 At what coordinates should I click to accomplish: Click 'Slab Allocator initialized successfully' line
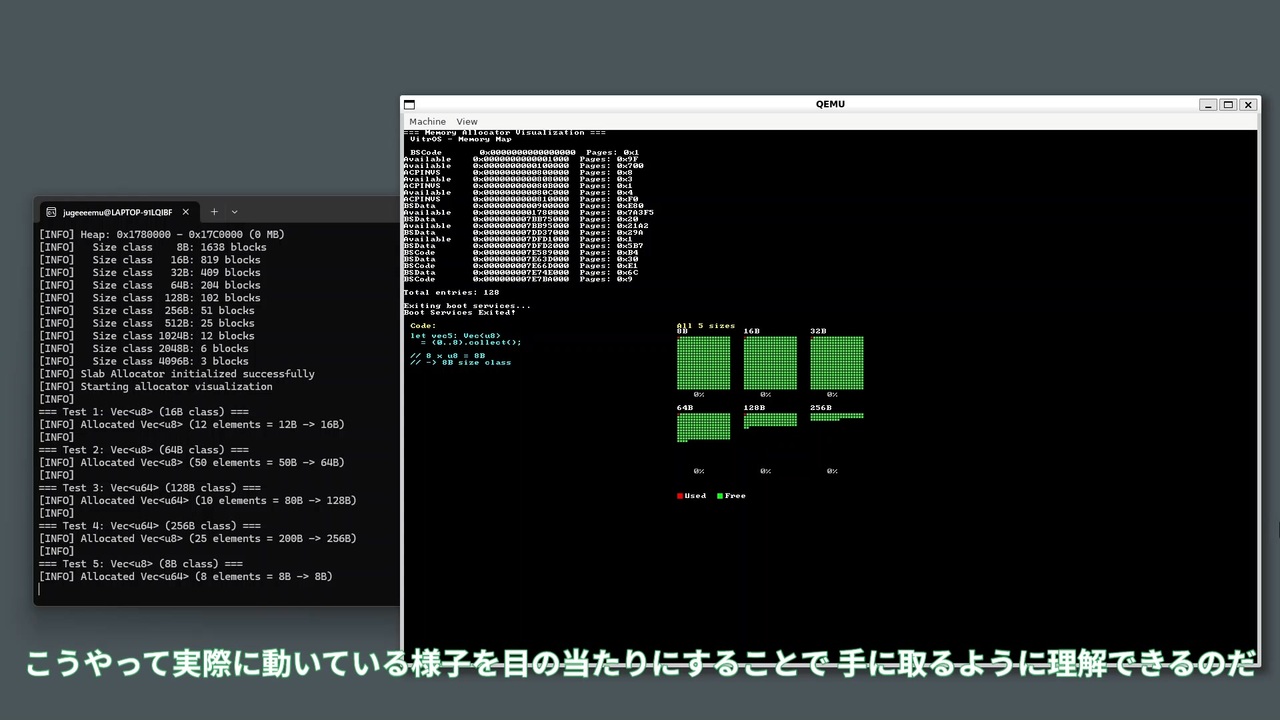[177, 374]
